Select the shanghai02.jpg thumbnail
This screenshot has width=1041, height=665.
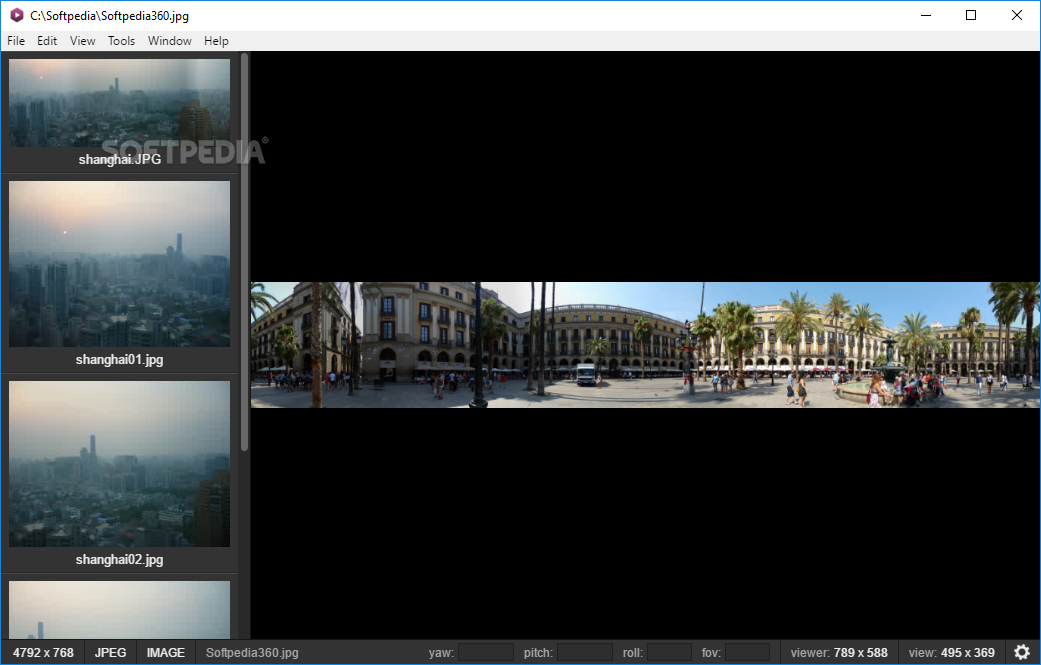coord(120,463)
